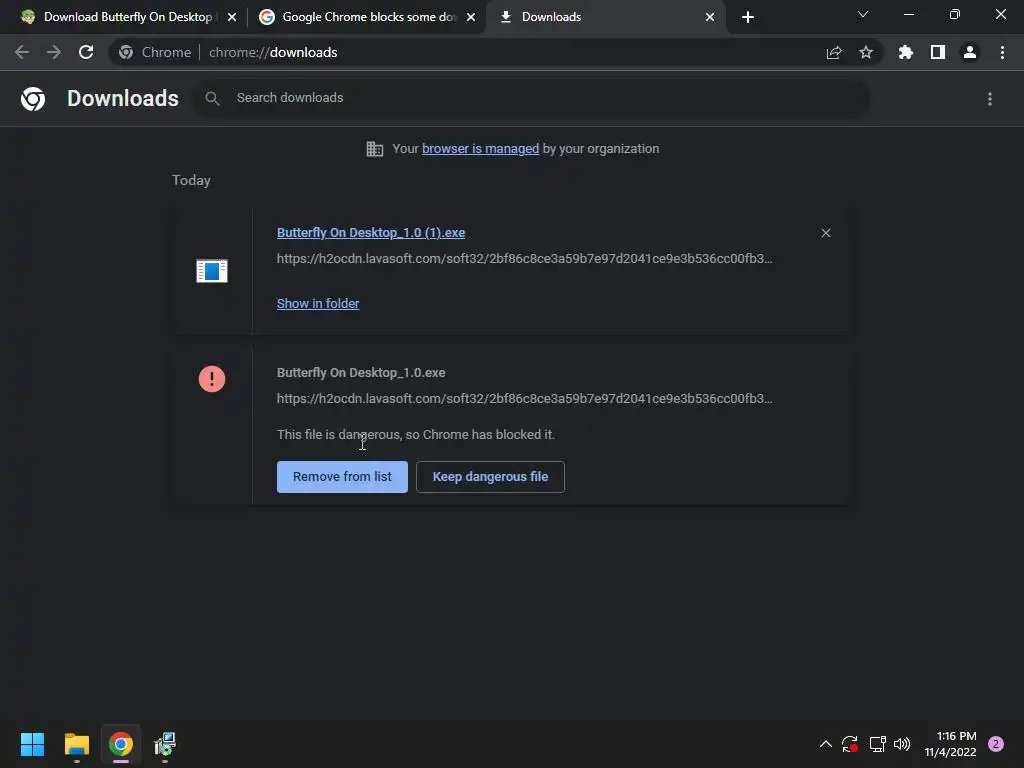Click the search magnifier icon

(x=212, y=98)
